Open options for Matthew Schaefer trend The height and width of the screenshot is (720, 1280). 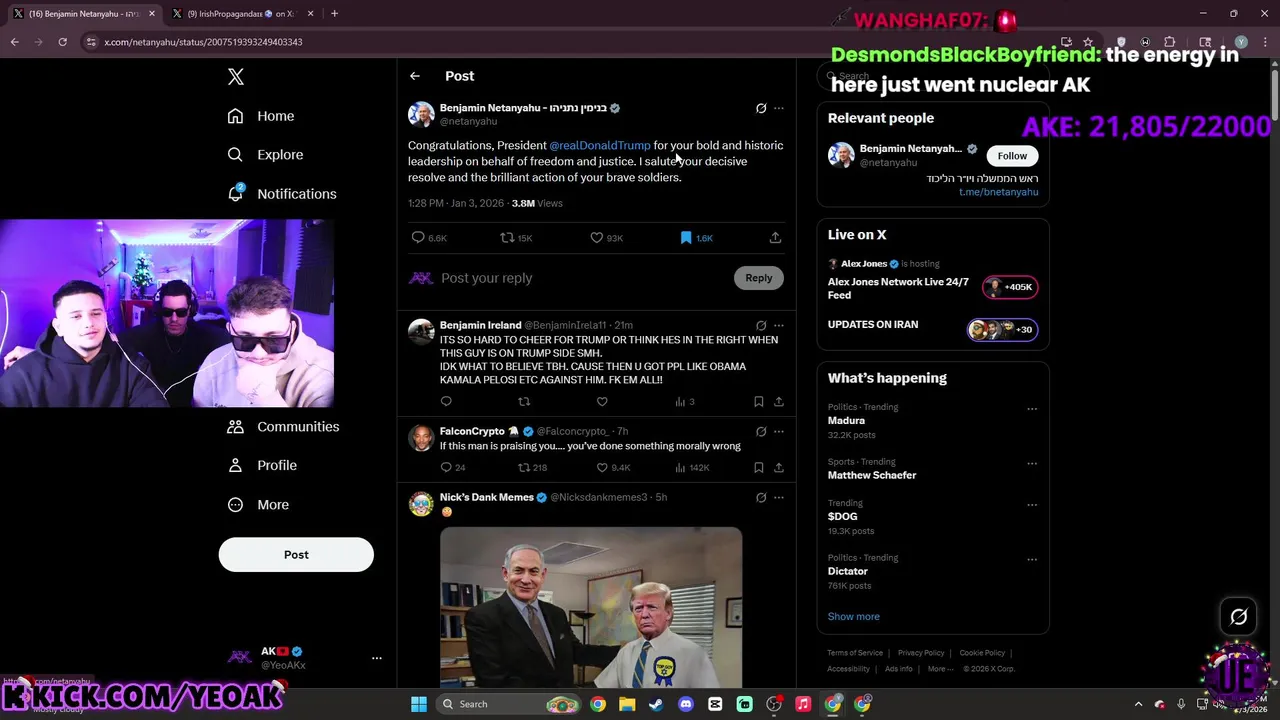tap(1032, 464)
